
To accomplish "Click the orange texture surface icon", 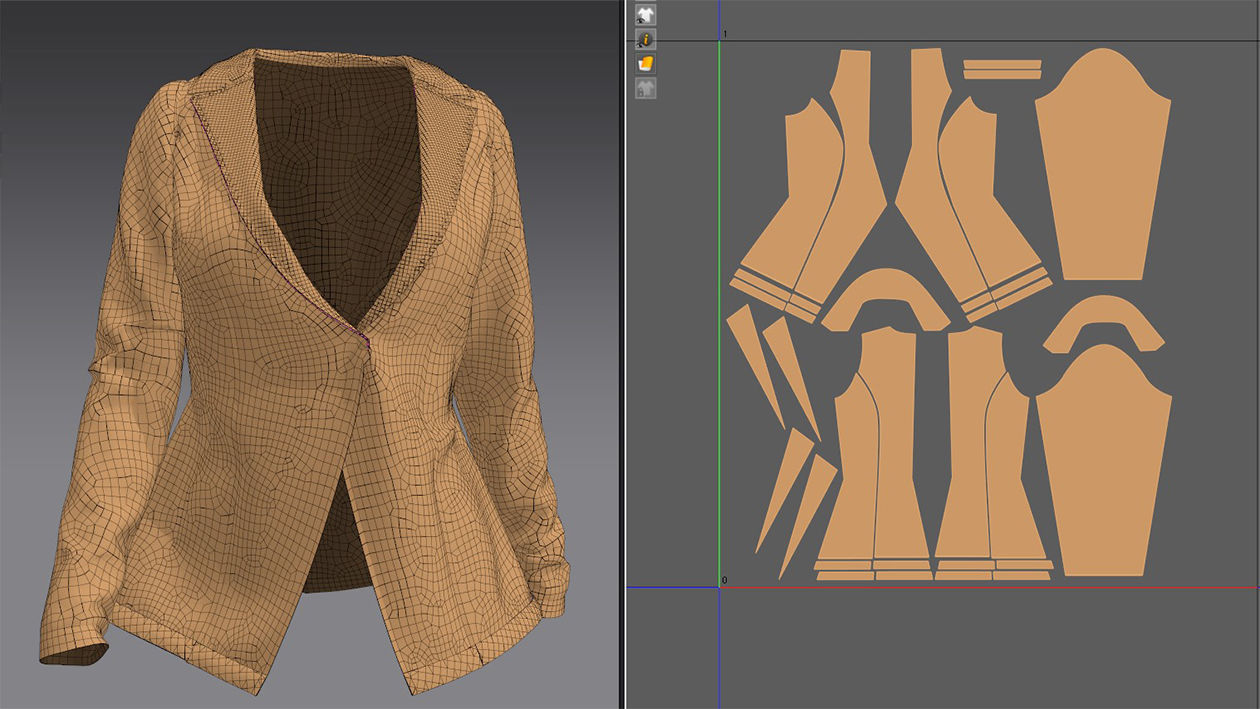I will pos(646,64).
